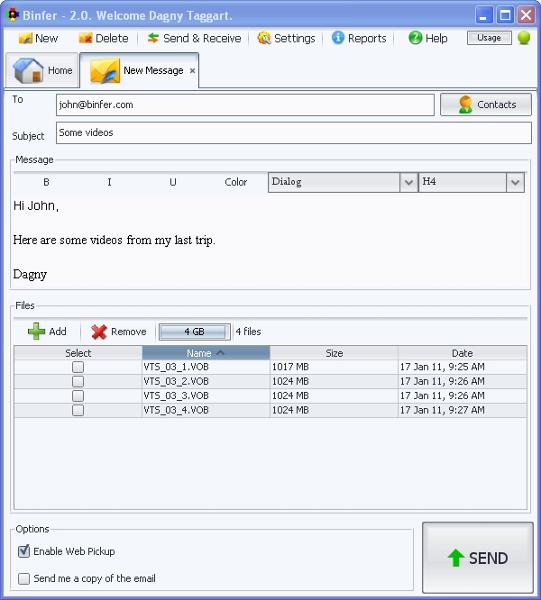This screenshot has width=541, height=600.
Task: Click the New toolbar icon
Action: (x=25, y=38)
